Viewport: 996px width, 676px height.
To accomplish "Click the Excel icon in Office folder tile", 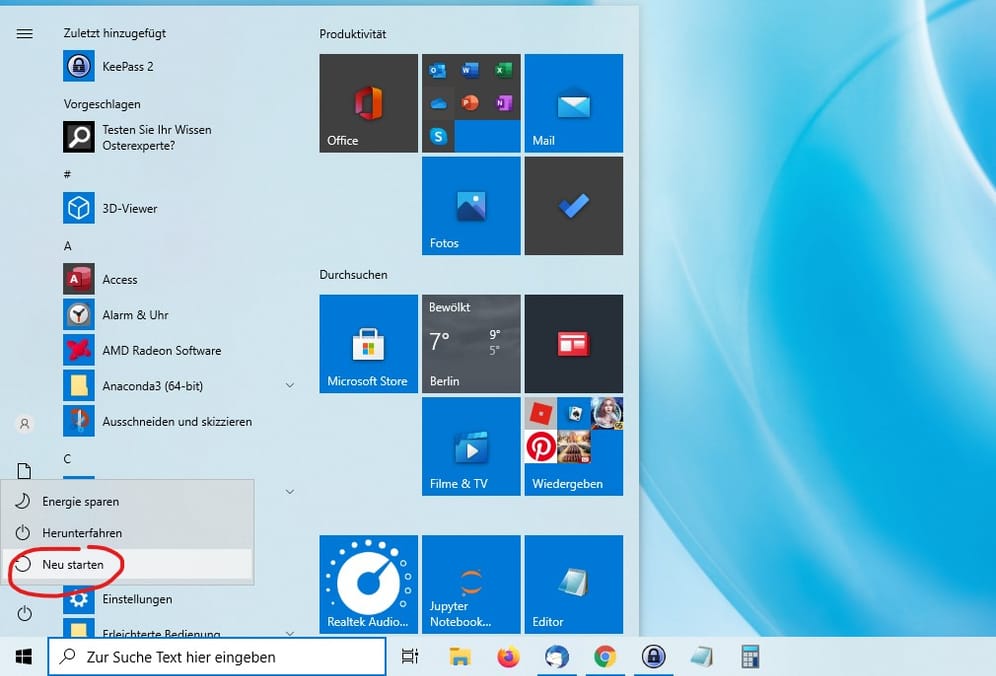I will [503, 70].
